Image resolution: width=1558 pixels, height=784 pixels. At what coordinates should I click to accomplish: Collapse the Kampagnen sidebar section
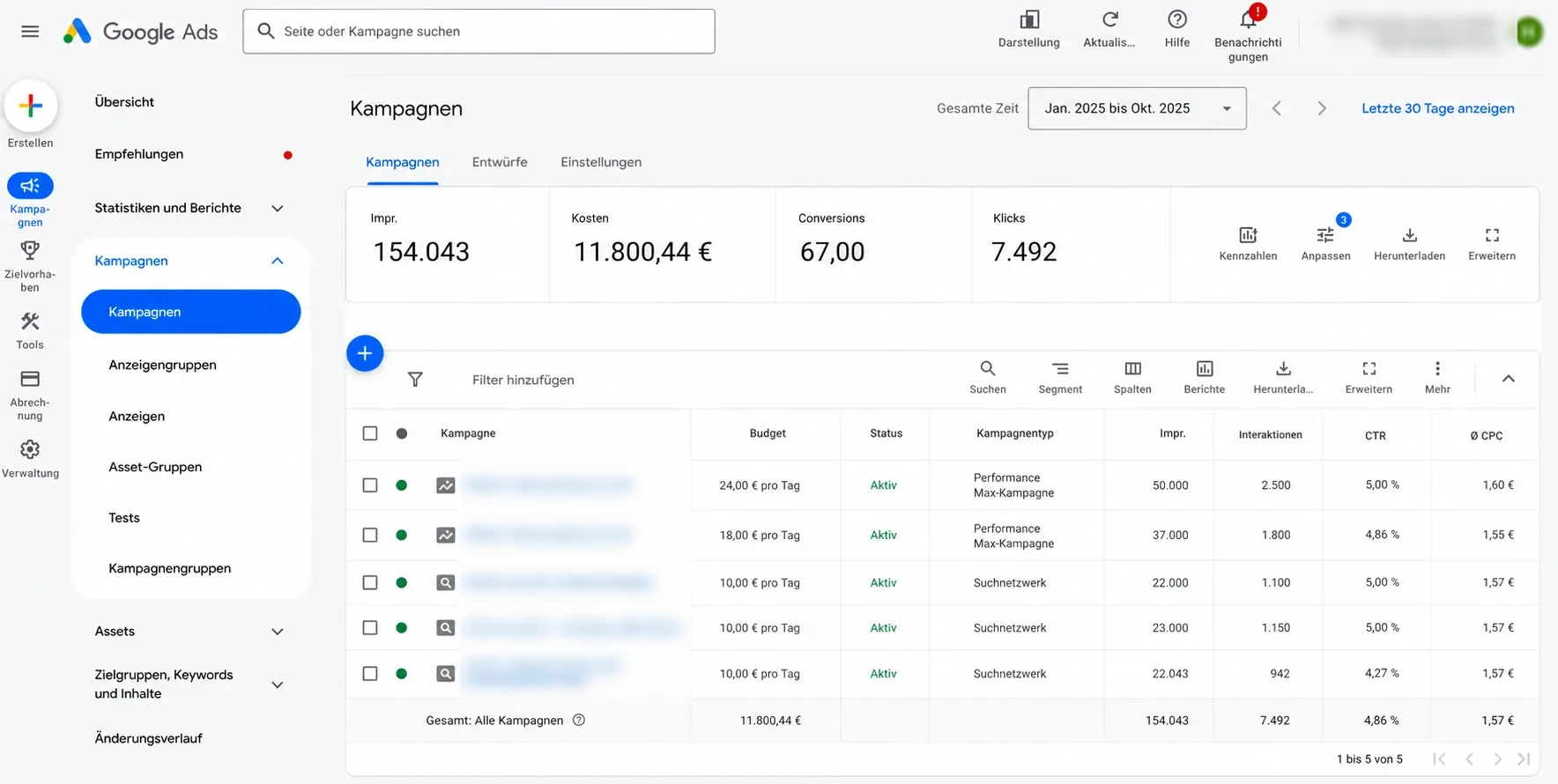pyautogui.click(x=277, y=261)
